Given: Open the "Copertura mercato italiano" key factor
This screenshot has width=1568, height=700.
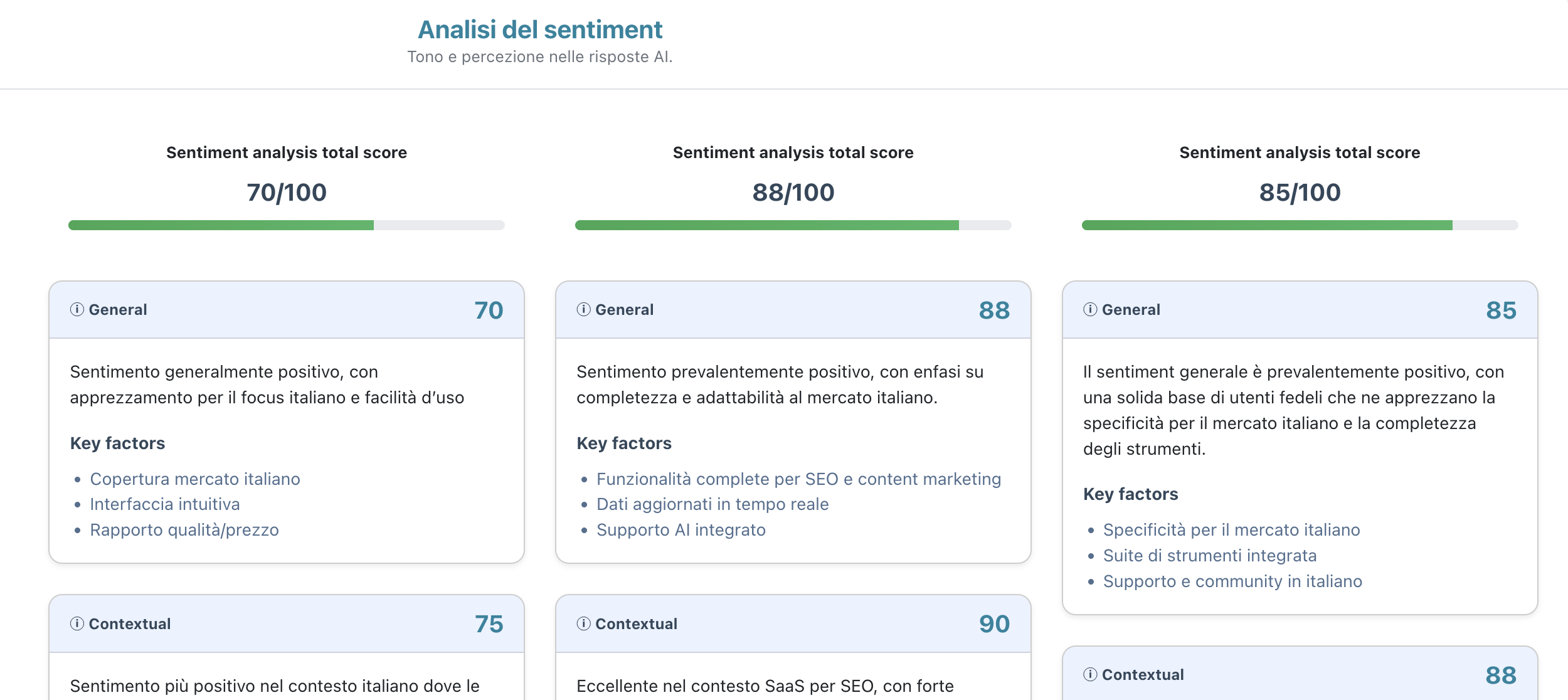Looking at the screenshot, I should coord(195,479).
